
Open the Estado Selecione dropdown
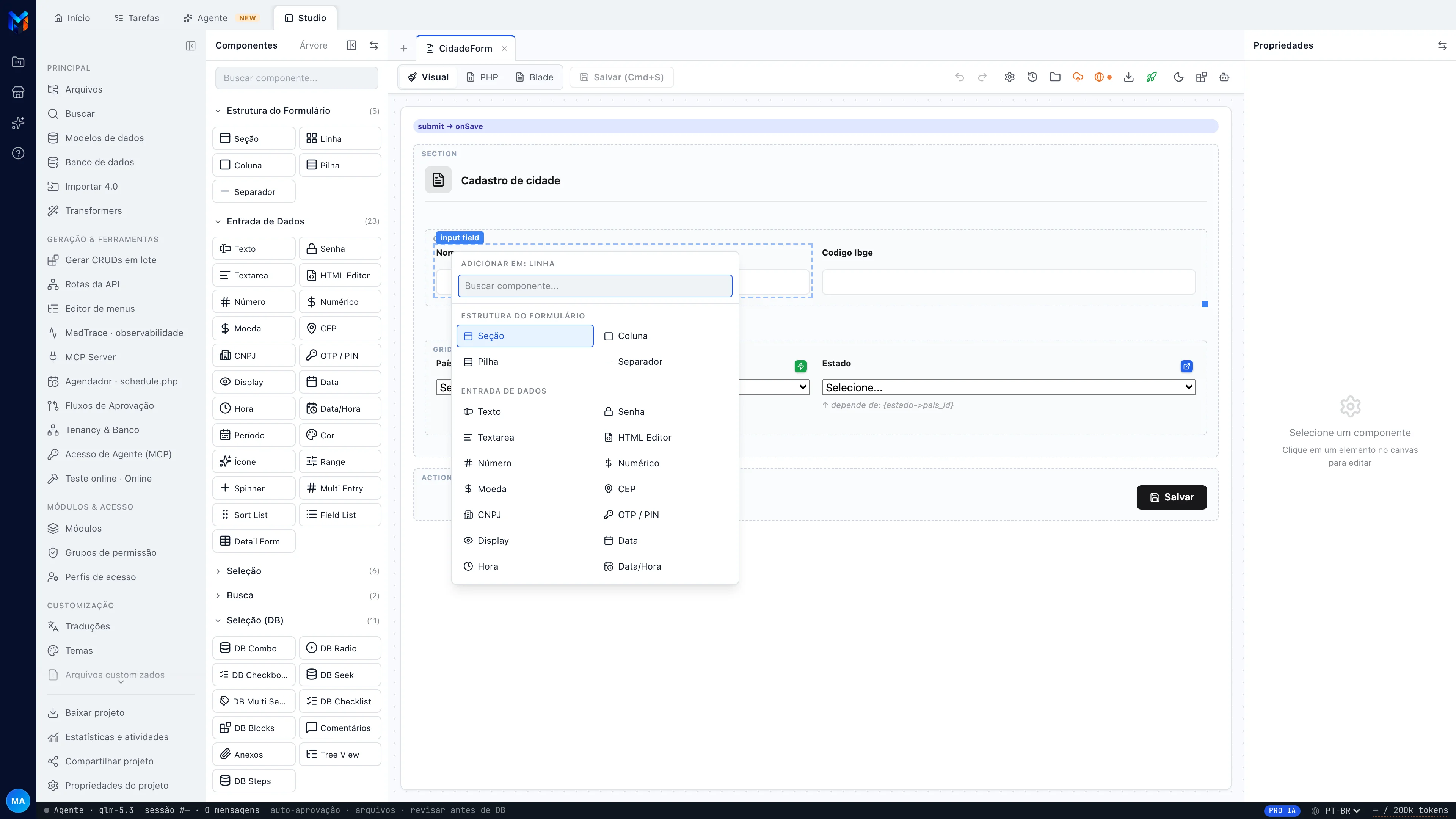tap(1008, 387)
